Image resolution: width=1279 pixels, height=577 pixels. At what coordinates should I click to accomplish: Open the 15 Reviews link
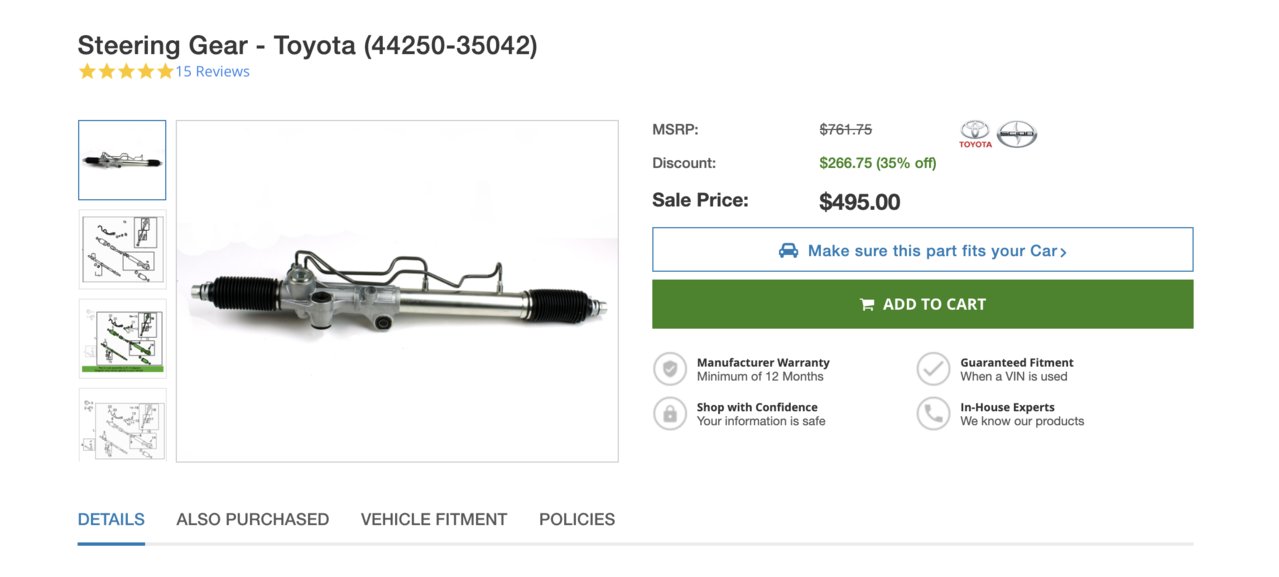coord(212,71)
